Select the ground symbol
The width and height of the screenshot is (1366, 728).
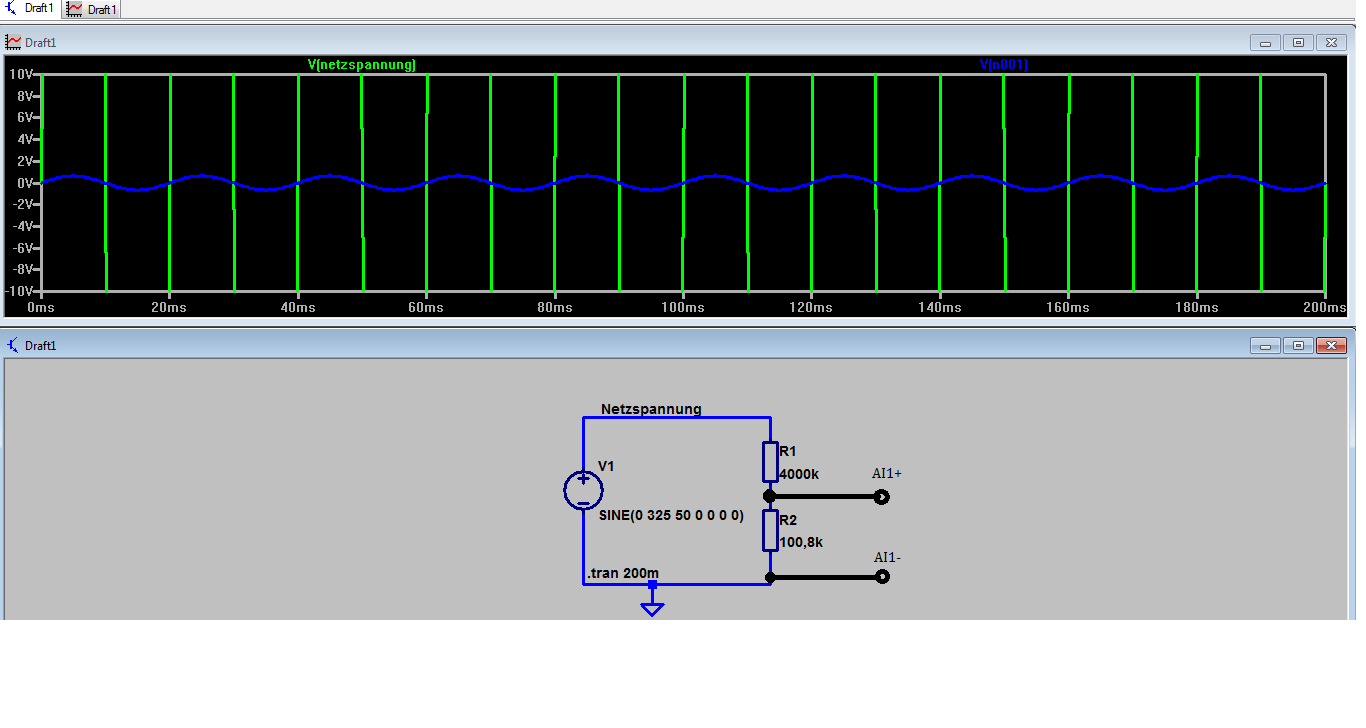(x=652, y=609)
